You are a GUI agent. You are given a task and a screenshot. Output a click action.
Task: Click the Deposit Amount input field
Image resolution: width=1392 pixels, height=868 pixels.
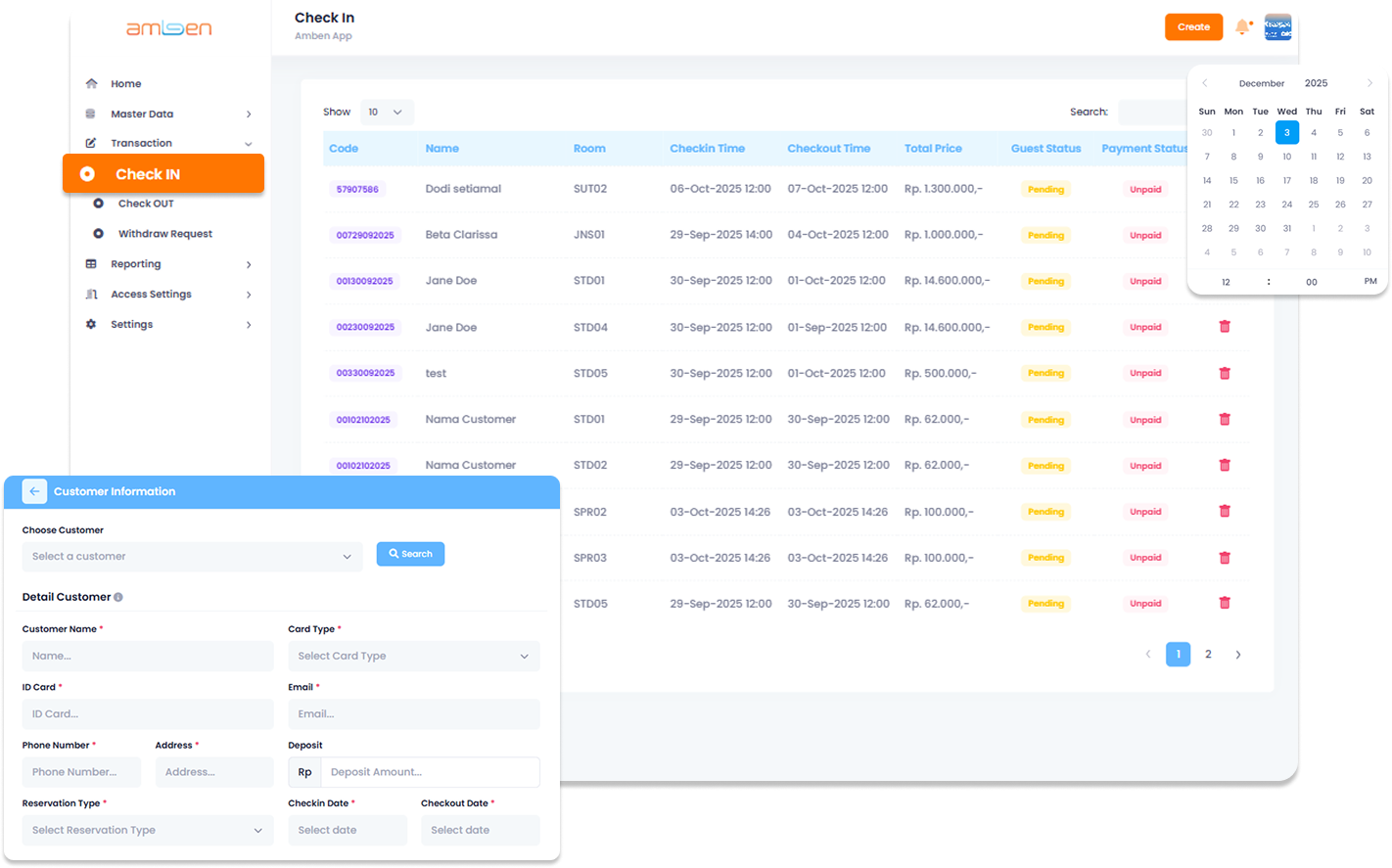tap(430, 772)
